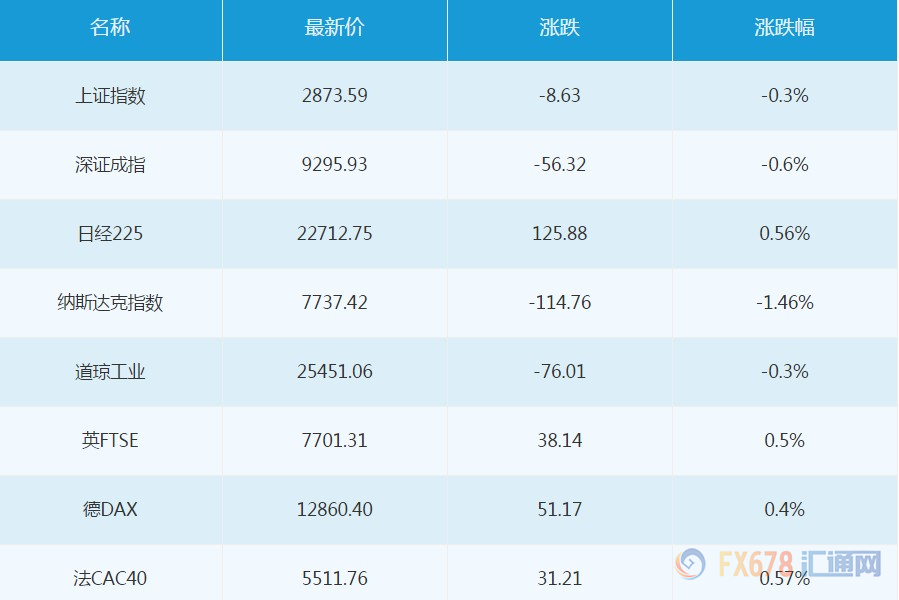Click change value -56.32
This screenshot has width=899, height=600.
(x=560, y=165)
